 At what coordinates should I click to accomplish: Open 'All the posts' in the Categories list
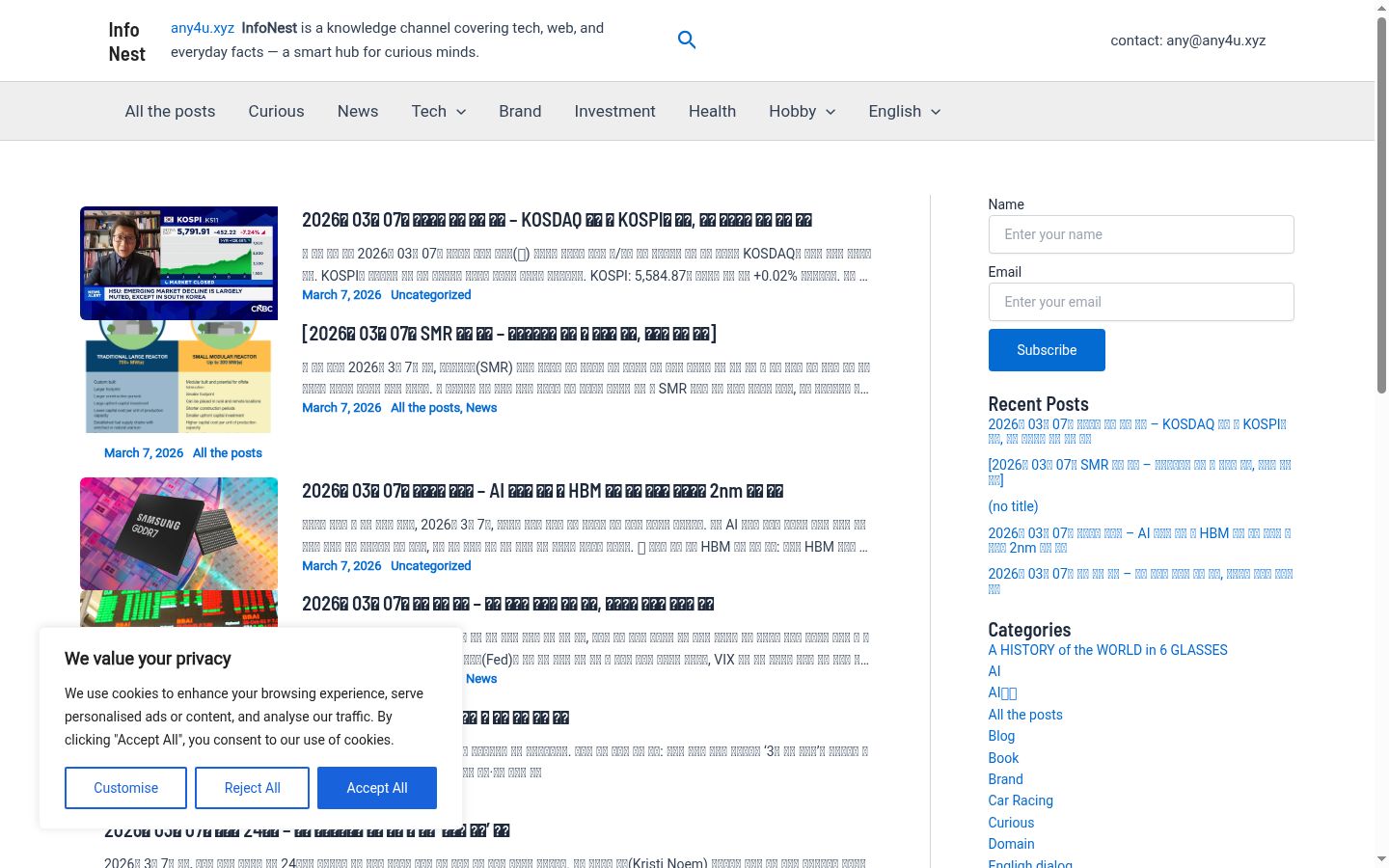[x=1025, y=715]
